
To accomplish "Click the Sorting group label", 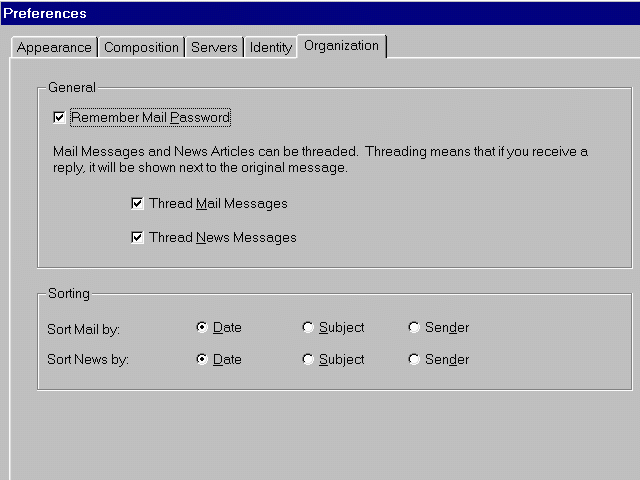I will point(69,294).
